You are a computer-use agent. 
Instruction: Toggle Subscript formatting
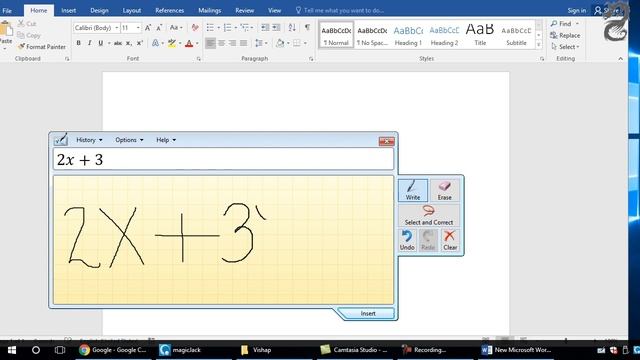click(x=129, y=43)
